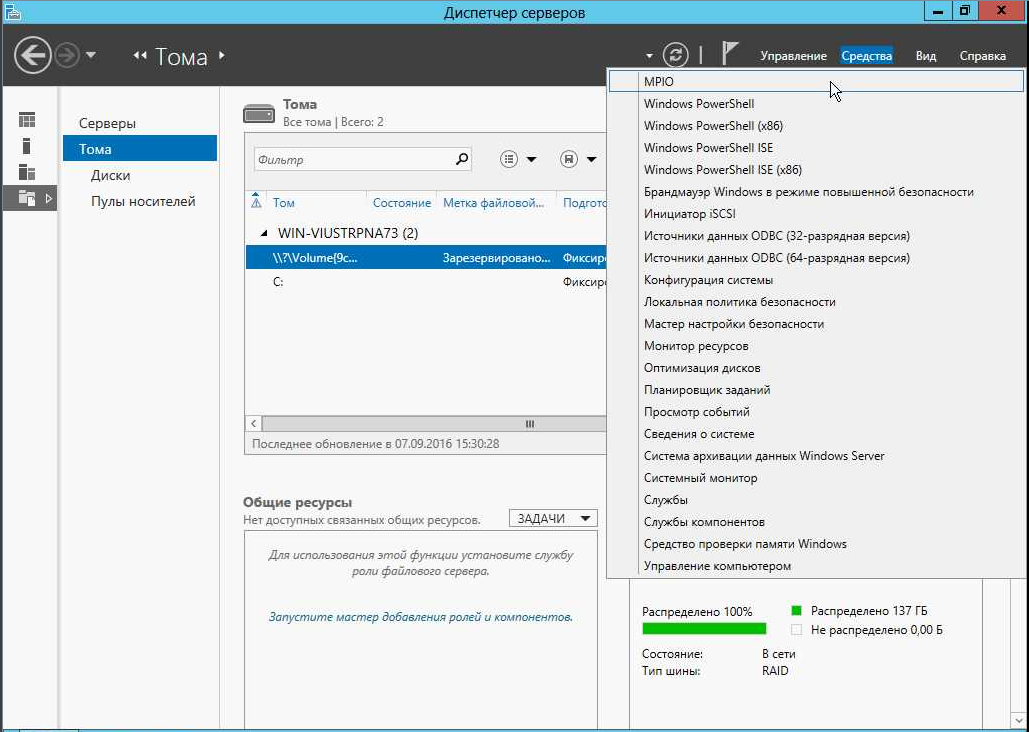Open the Управление menu

(x=793, y=56)
